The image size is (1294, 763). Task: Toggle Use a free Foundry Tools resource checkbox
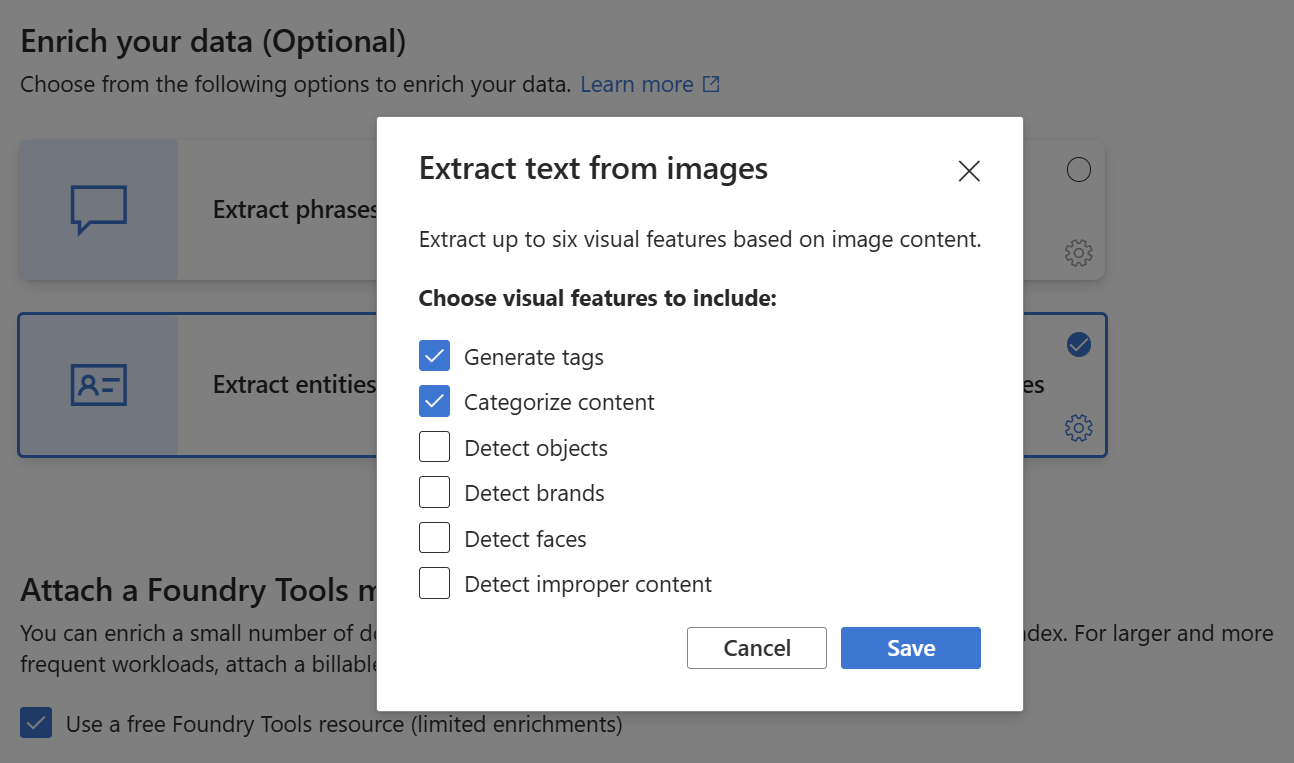[36, 723]
